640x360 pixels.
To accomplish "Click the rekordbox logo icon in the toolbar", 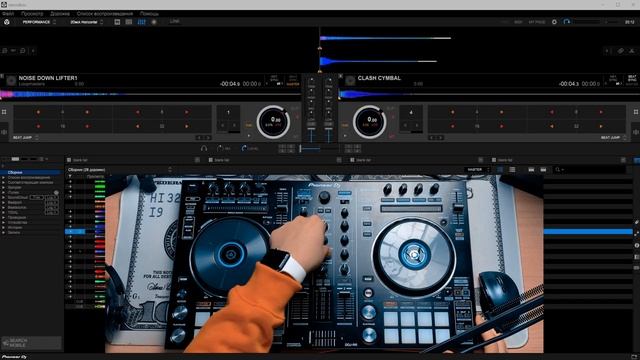I will click(7, 22).
